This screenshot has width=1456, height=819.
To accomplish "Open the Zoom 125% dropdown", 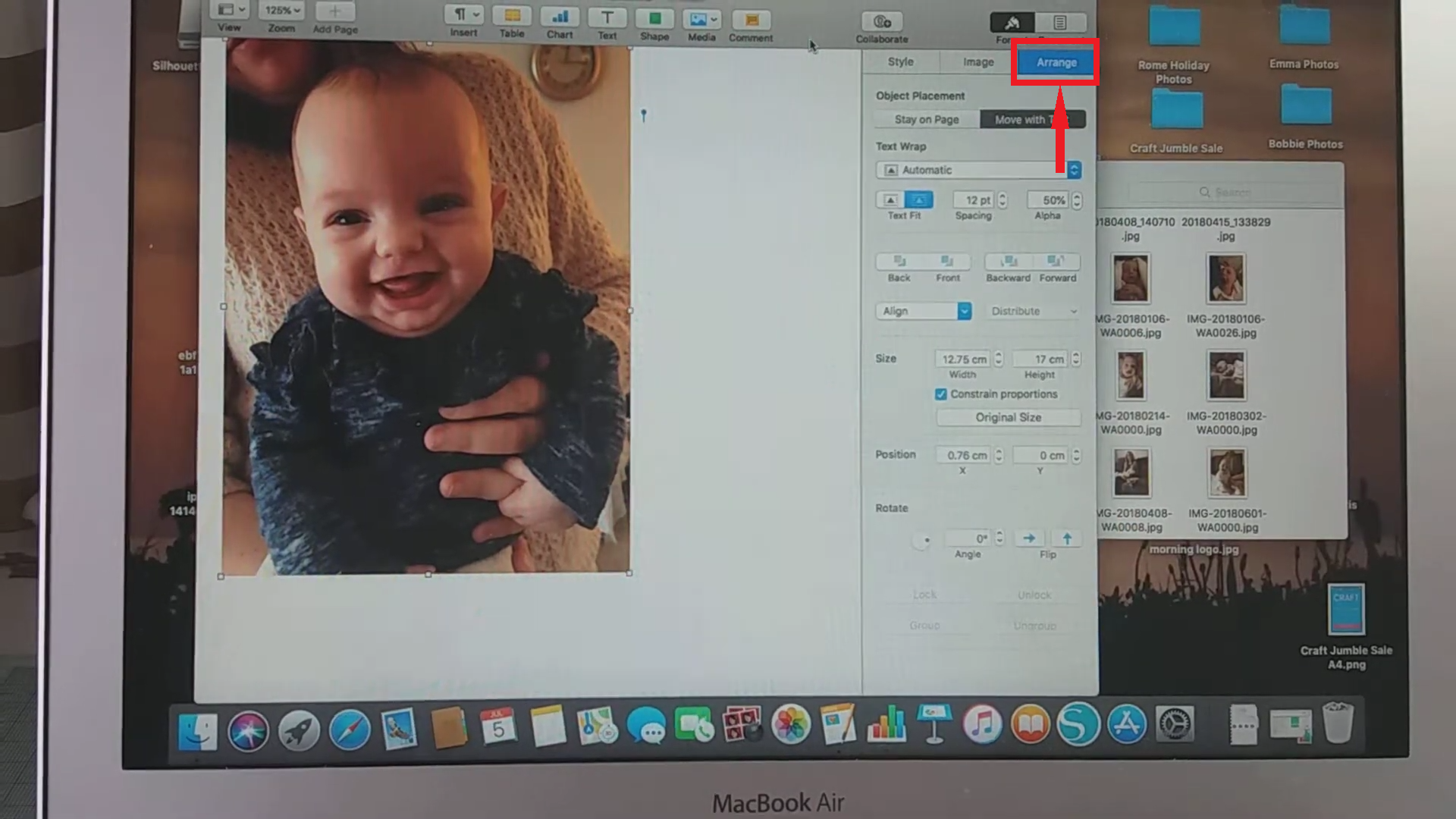I will [282, 11].
